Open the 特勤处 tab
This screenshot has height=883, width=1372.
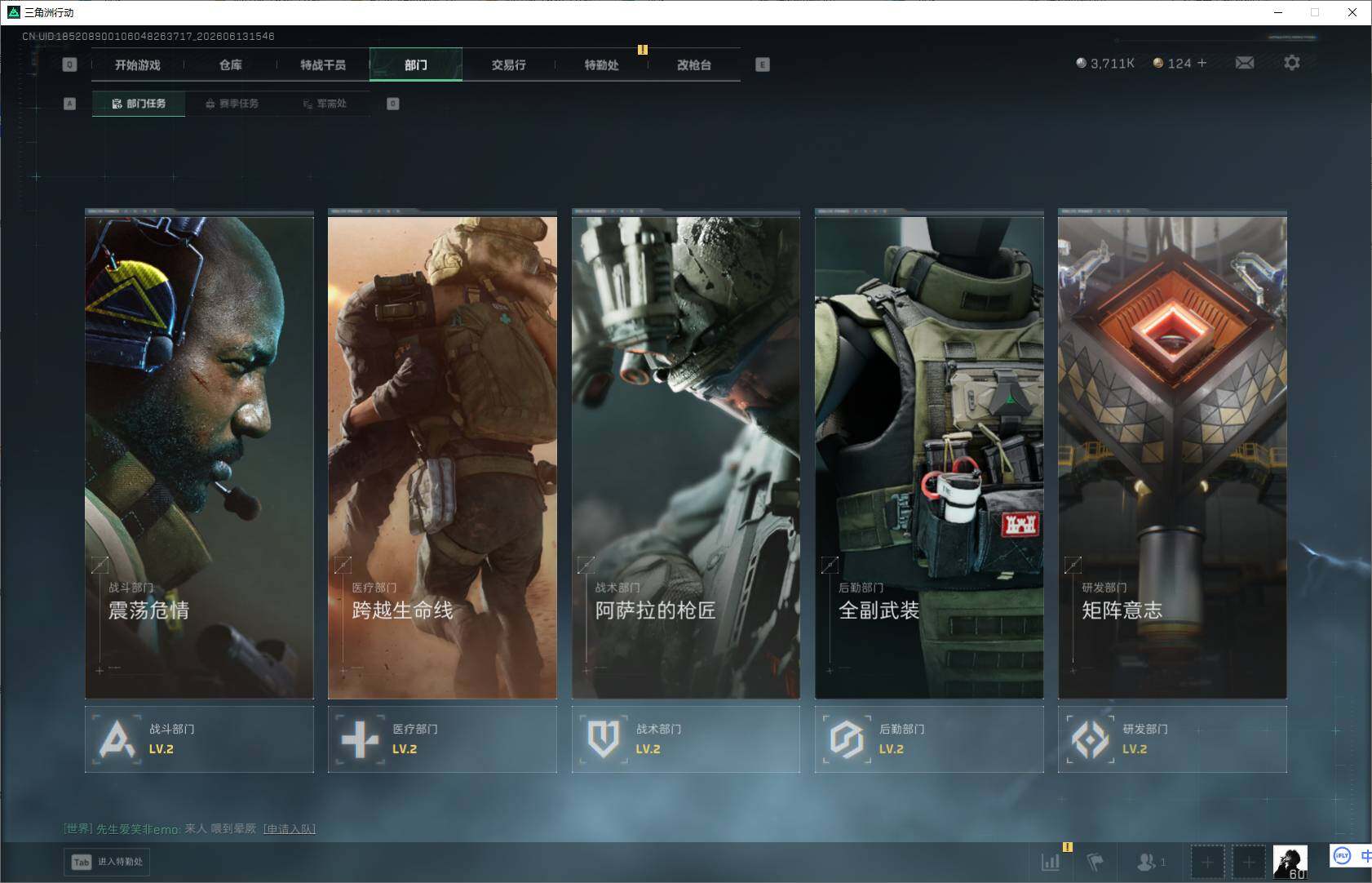click(x=601, y=64)
